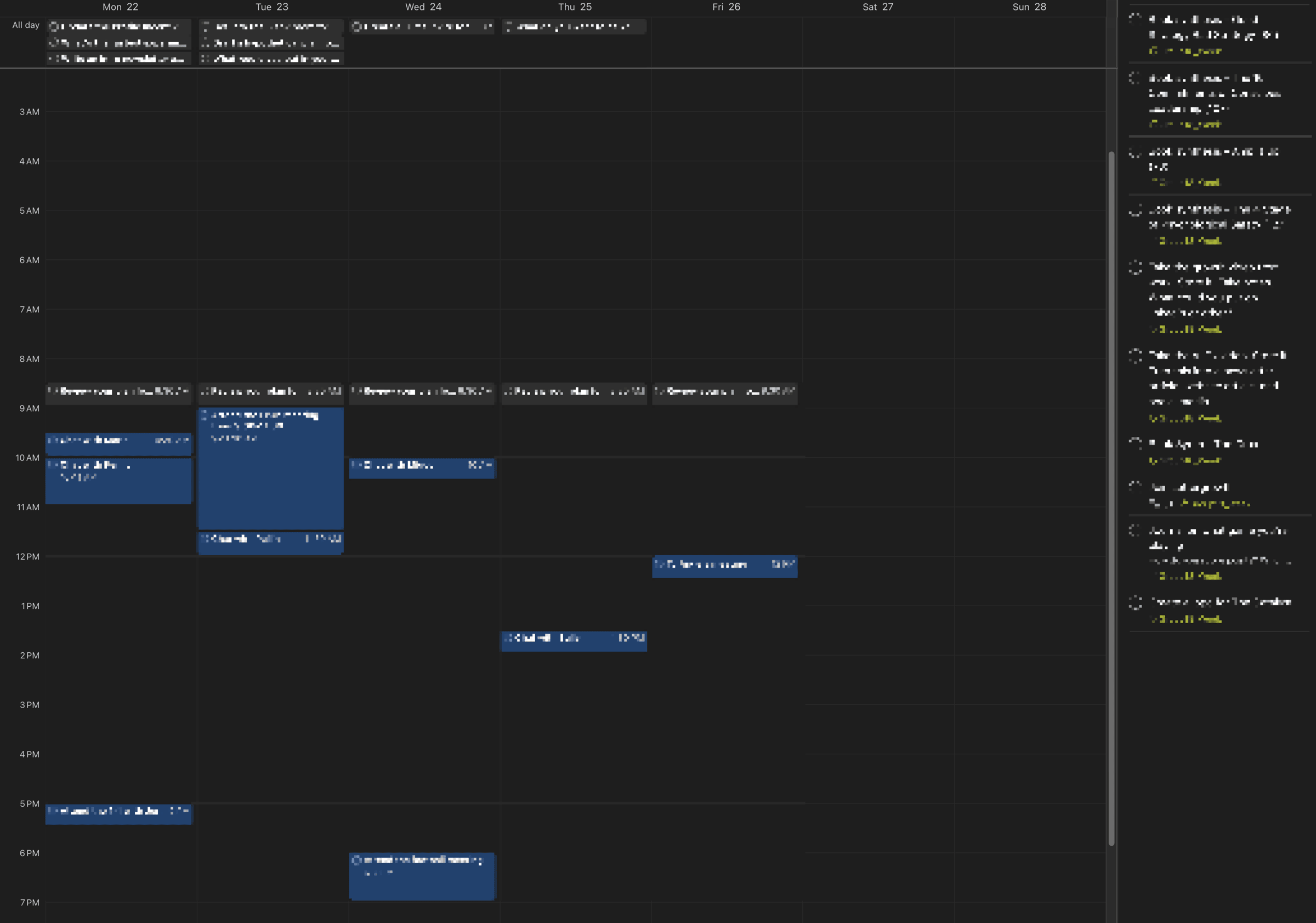The width and height of the screenshot is (1316, 923).
Task: Check off the first sidebar task circle
Action: pos(1135,18)
